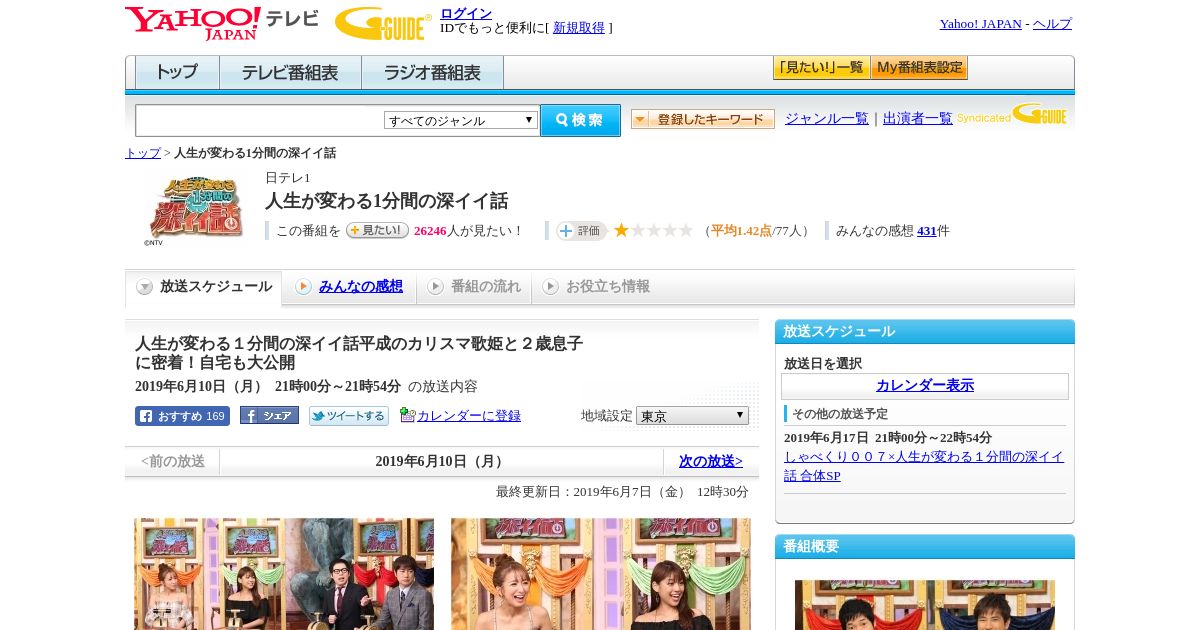Click the +見たい! button
This screenshot has height=630, width=1200.
377,230
